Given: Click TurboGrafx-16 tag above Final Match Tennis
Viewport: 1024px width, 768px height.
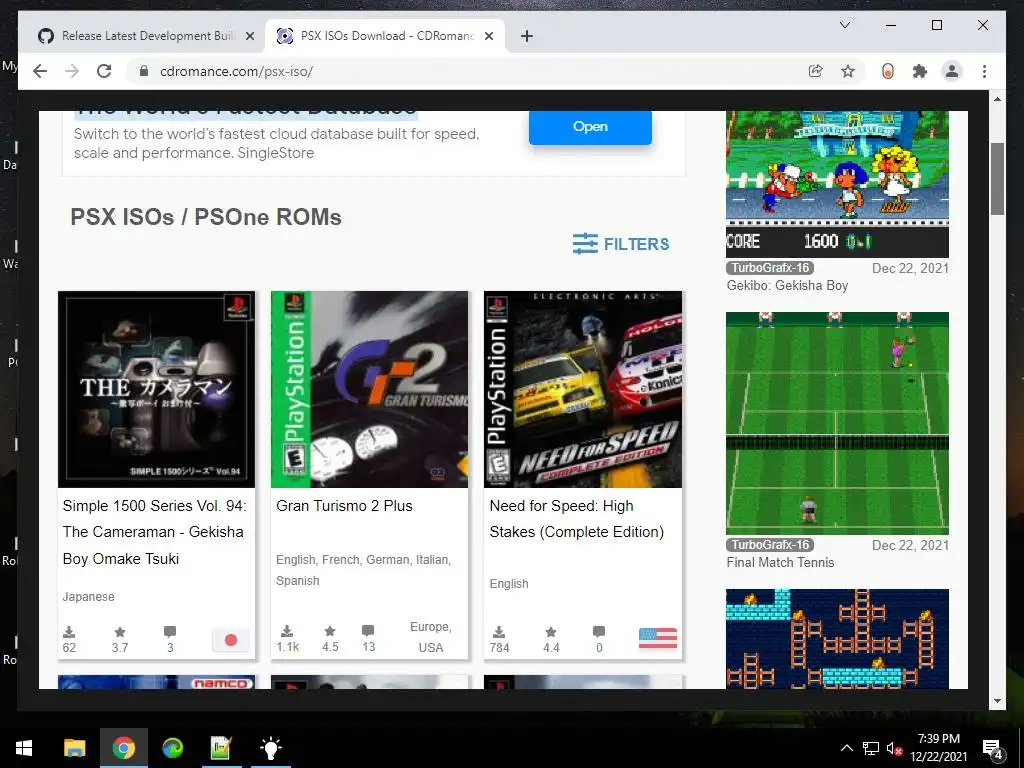Looking at the screenshot, I should tap(770, 545).
